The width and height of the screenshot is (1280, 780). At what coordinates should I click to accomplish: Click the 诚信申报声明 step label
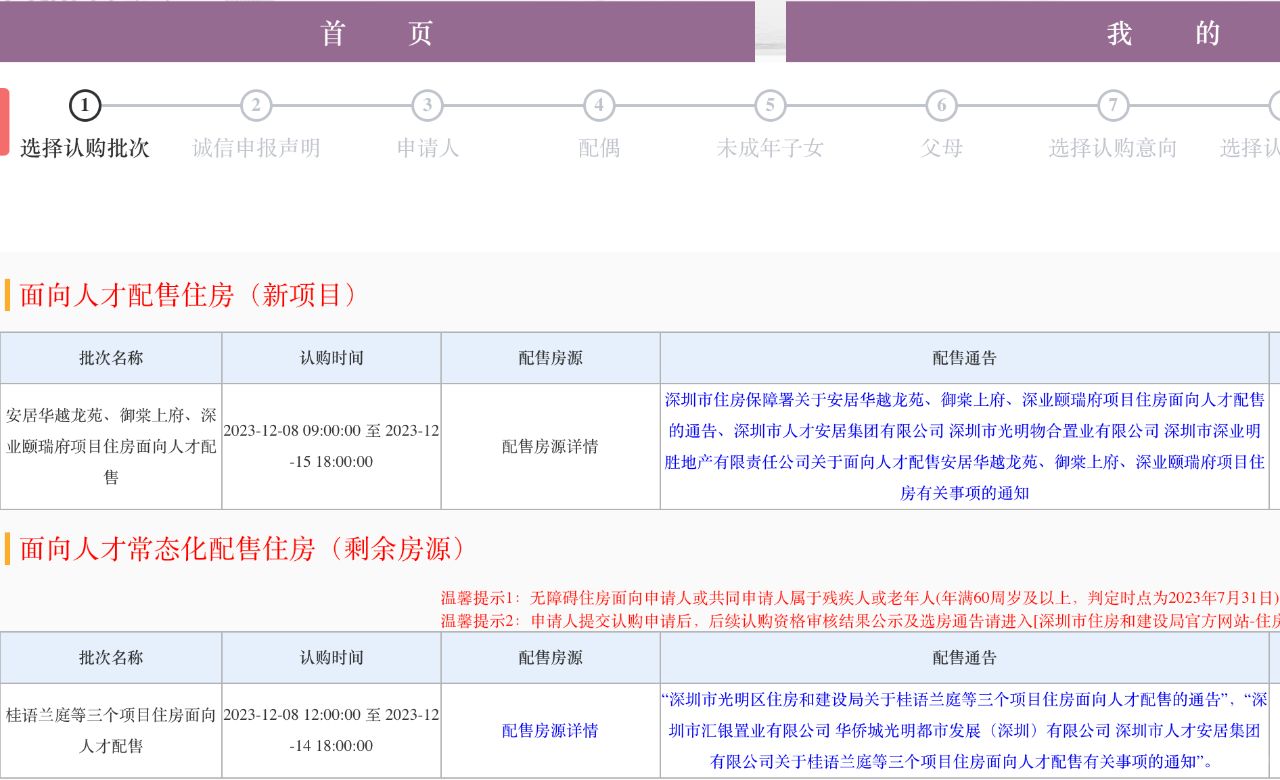click(x=256, y=148)
